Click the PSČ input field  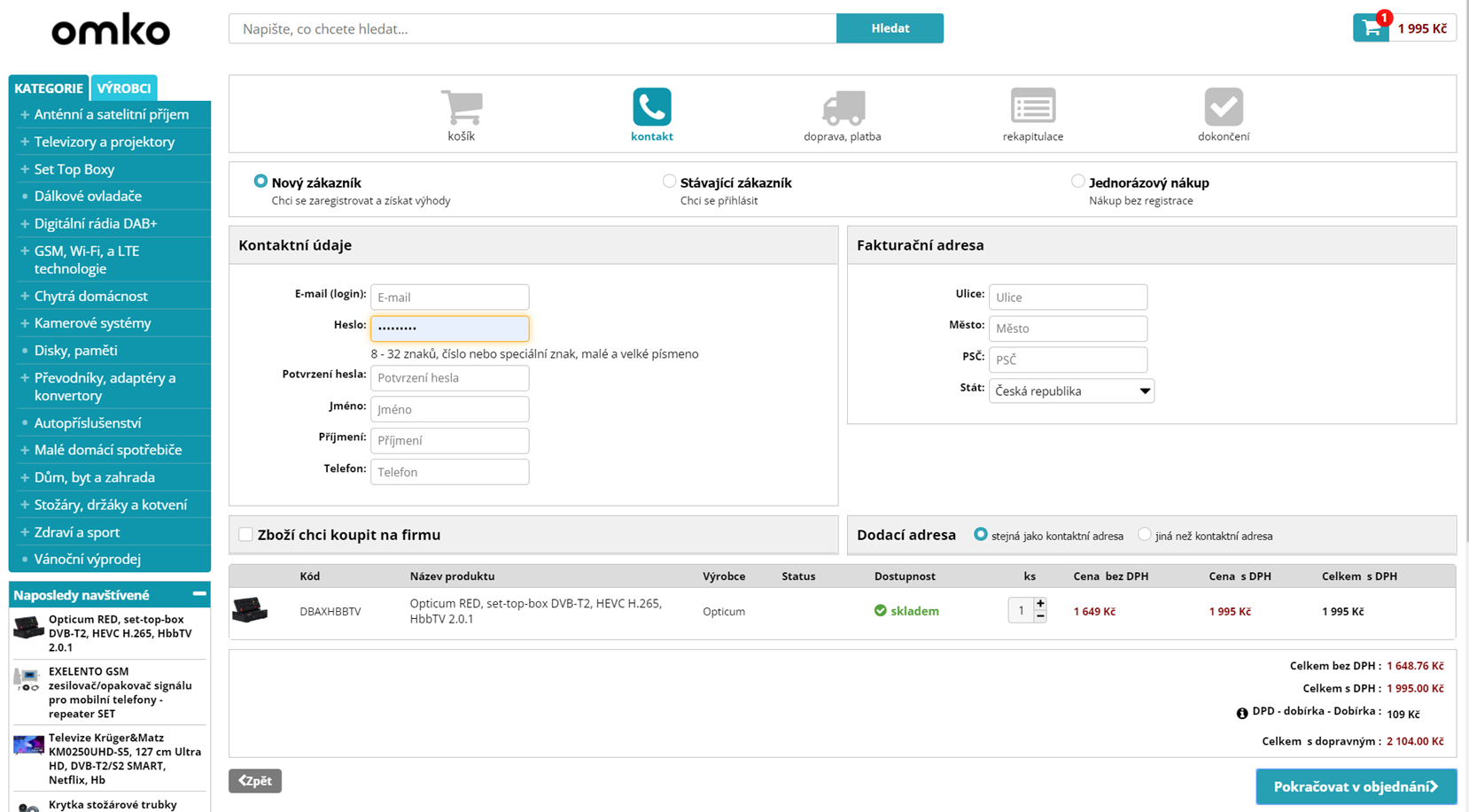pos(1068,360)
